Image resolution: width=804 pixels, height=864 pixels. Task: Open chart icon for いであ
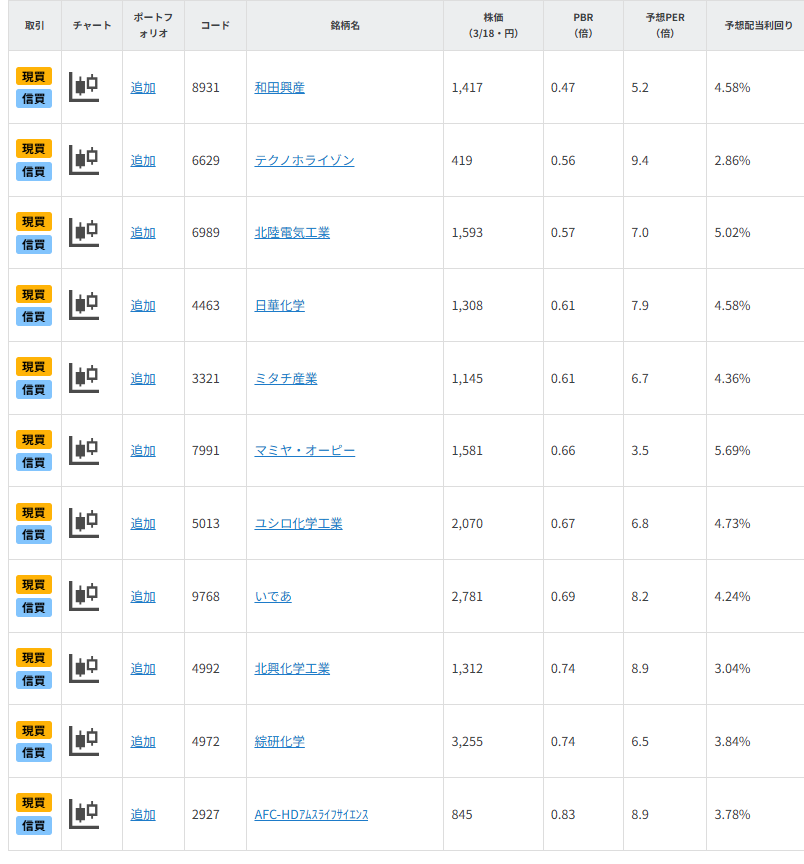click(x=84, y=596)
